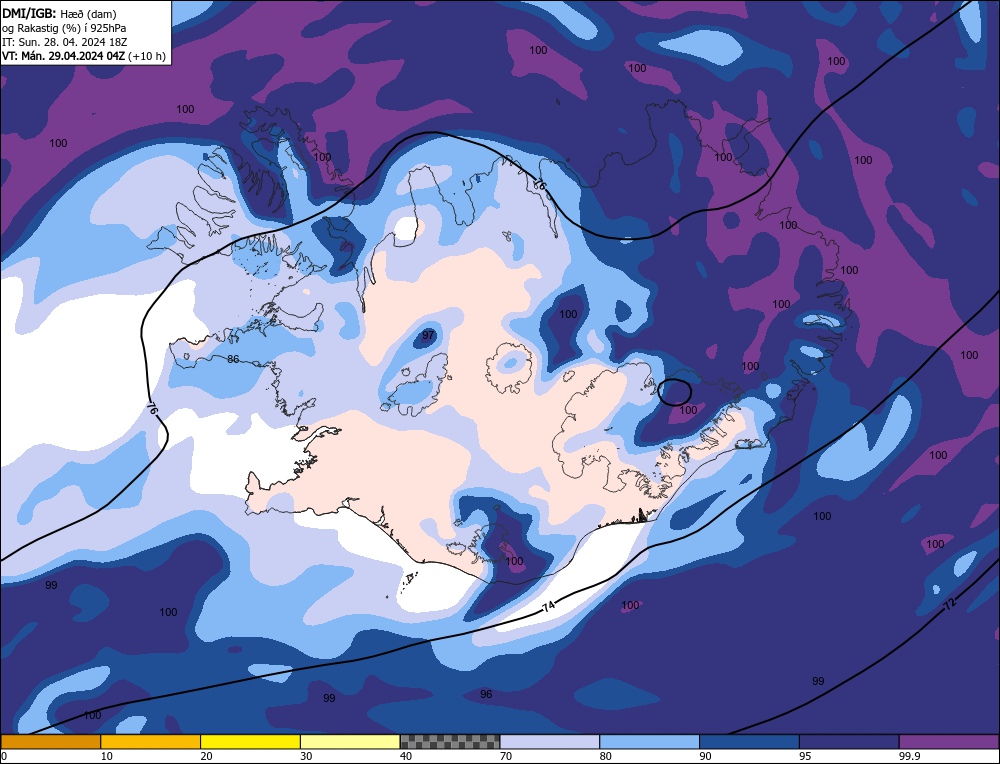Click the '76' contour label on the west contour

click(x=151, y=409)
